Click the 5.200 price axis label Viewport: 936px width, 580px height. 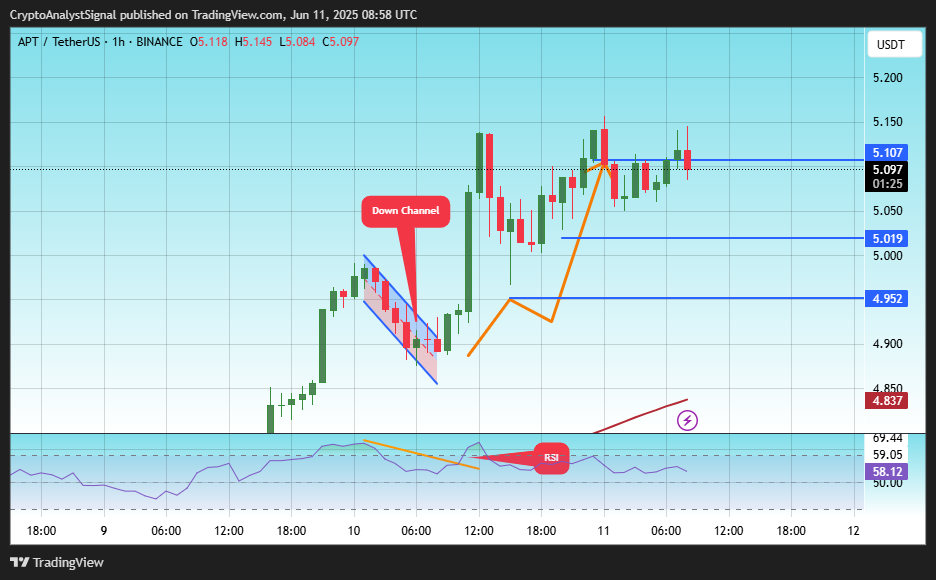888,78
